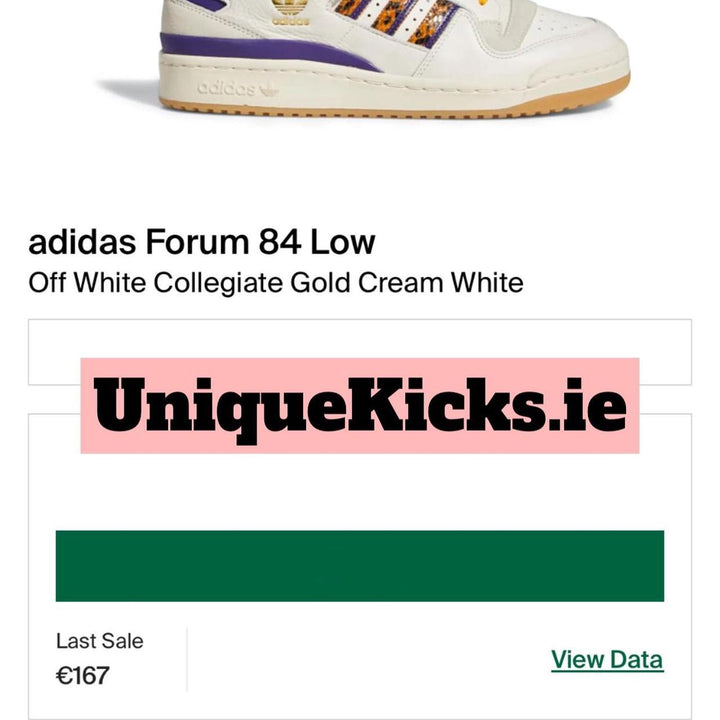
Task: Click the Last Sale label
Action: 100,641
